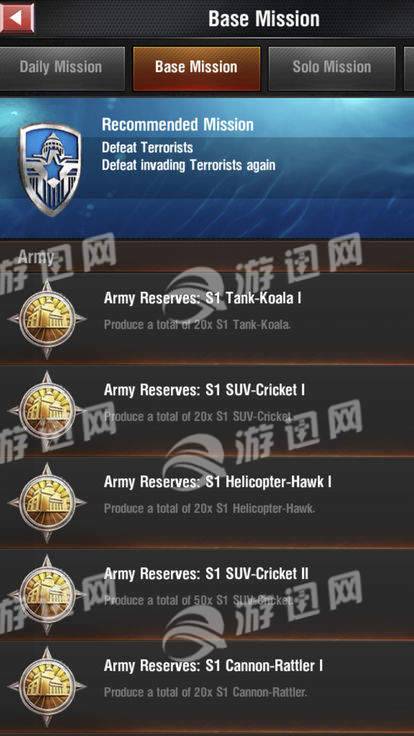Tap the Cannon-Rattler I mission medal icon
The width and height of the screenshot is (414, 736).
(x=47, y=687)
